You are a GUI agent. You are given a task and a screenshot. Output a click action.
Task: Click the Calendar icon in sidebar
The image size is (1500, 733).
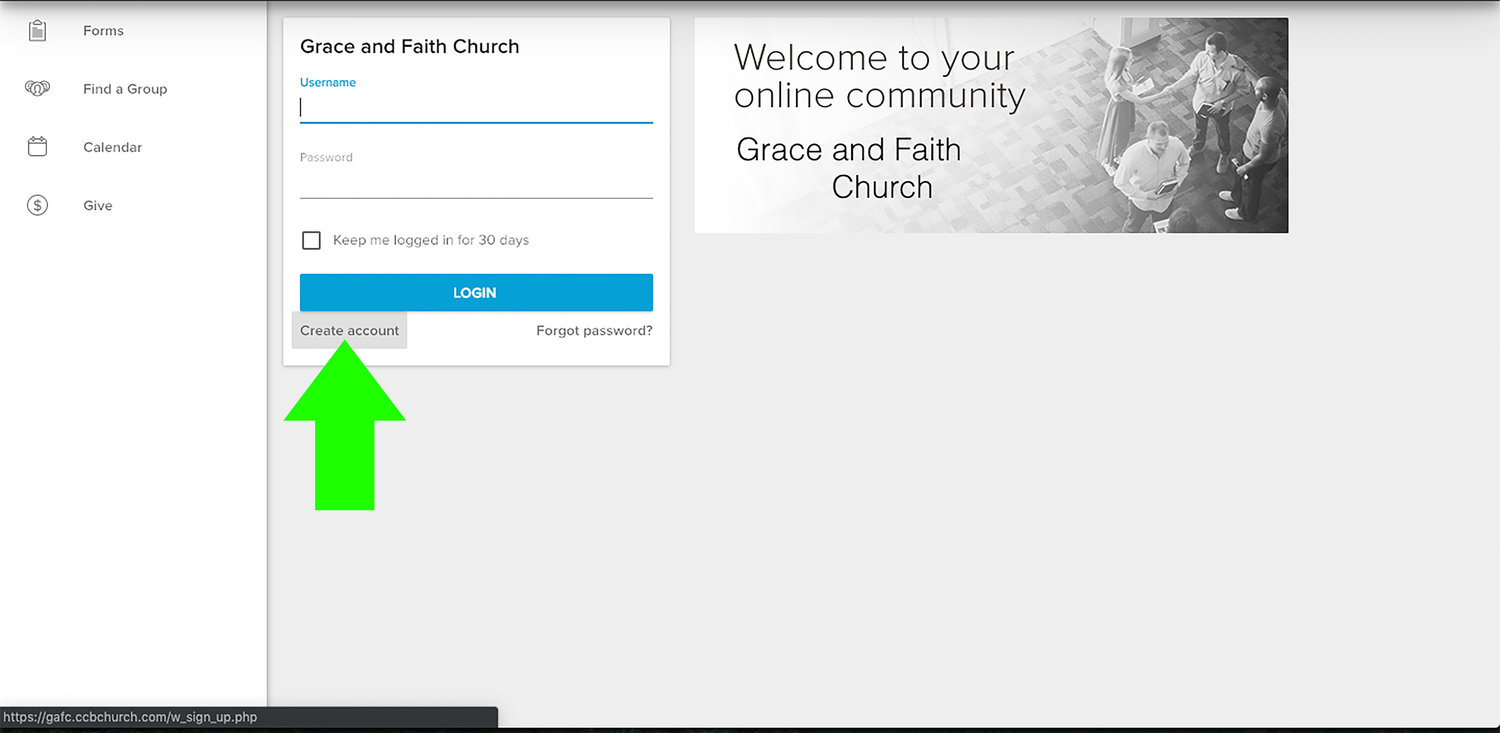(x=37, y=147)
